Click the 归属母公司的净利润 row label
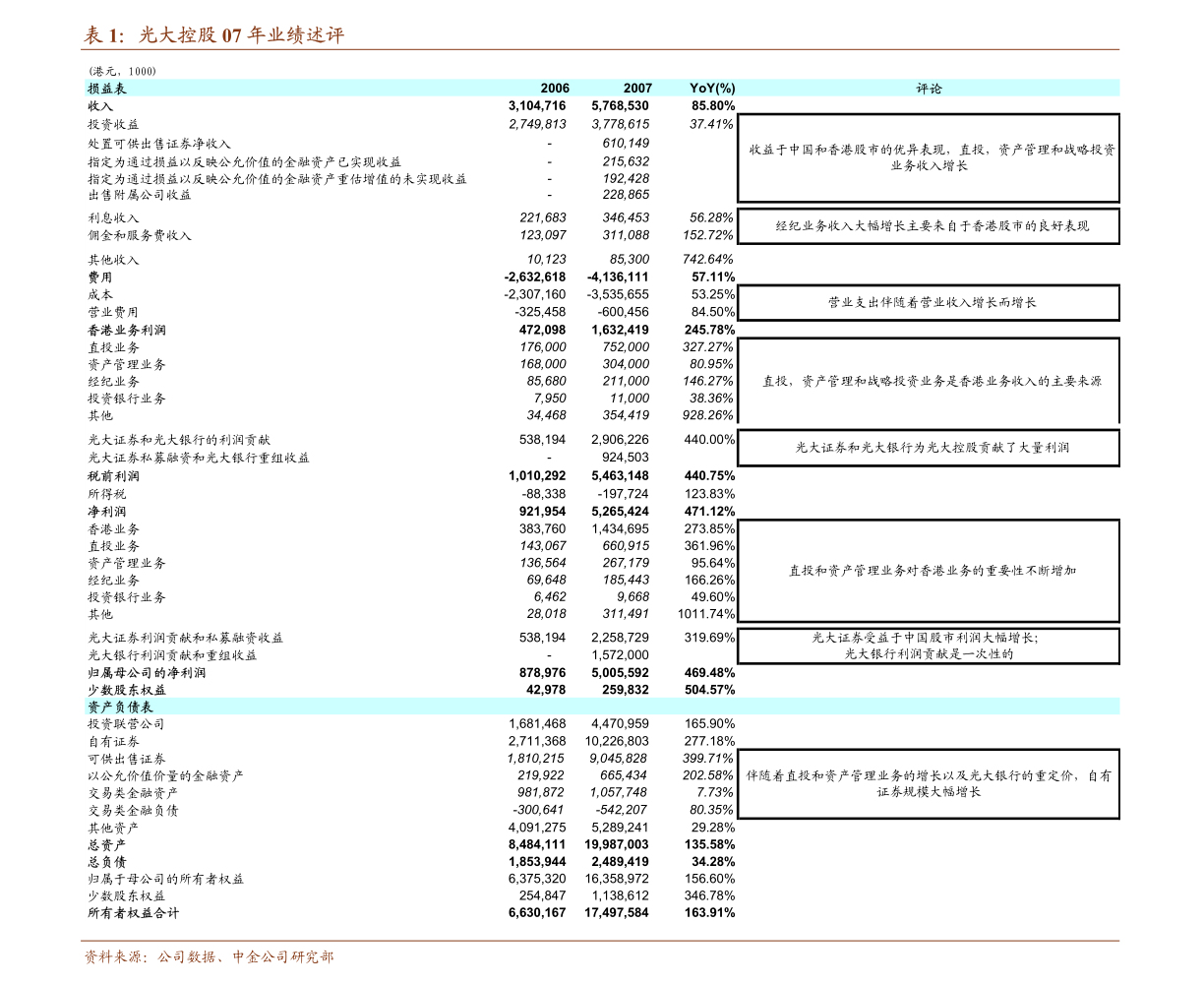The width and height of the screenshot is (1204, 985). (147, 674)
